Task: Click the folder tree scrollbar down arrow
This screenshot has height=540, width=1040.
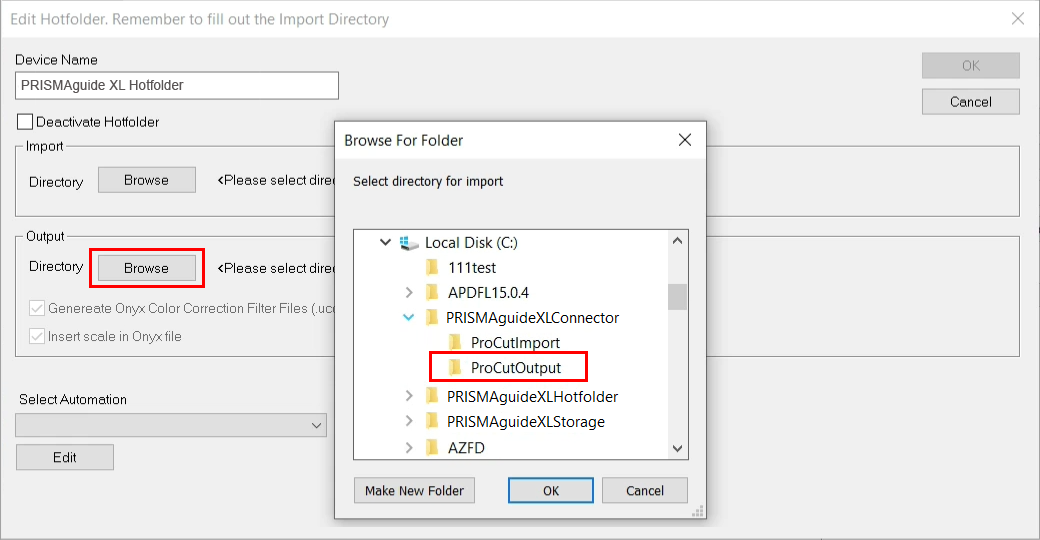Action: pyautogui.click(x=677, y=450)
